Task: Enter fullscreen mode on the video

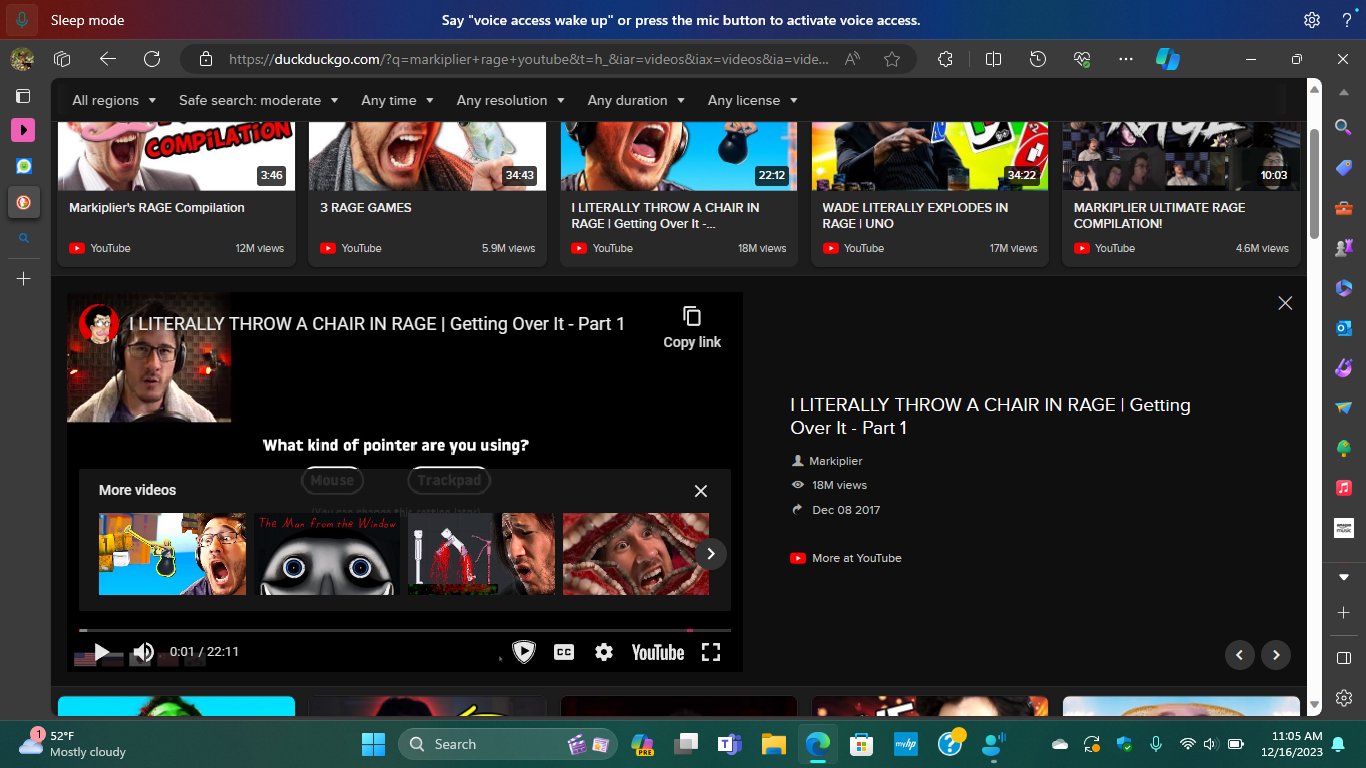Action: point(711,652)
